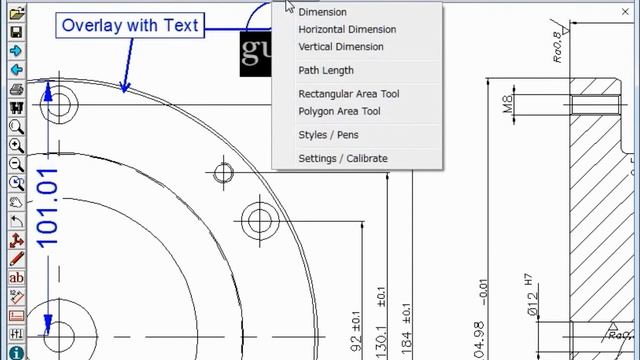Viewport: 640px width, 360px height.
Task: Select the 'ab' text annotation tool
Action: click(x=16, y=278)
